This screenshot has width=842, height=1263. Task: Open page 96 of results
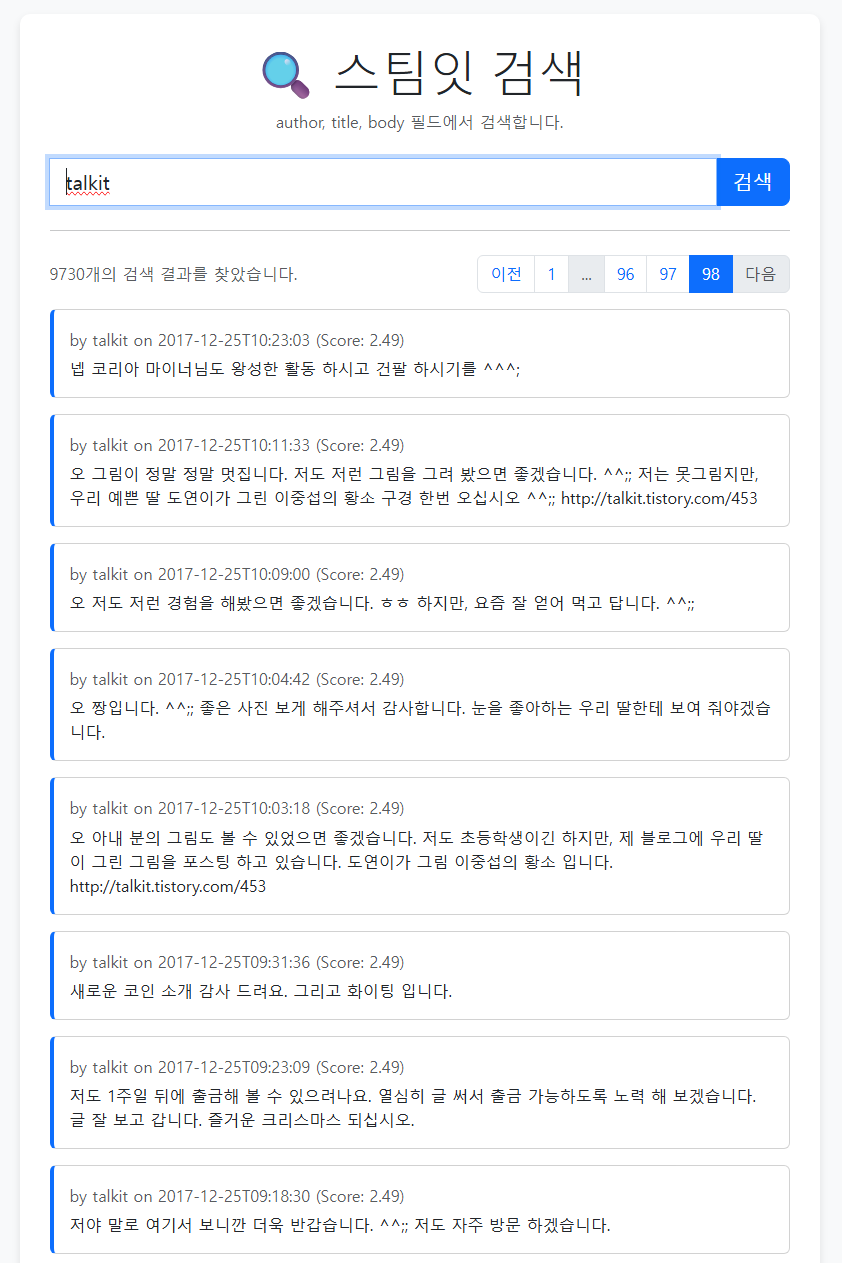(626, 274)
